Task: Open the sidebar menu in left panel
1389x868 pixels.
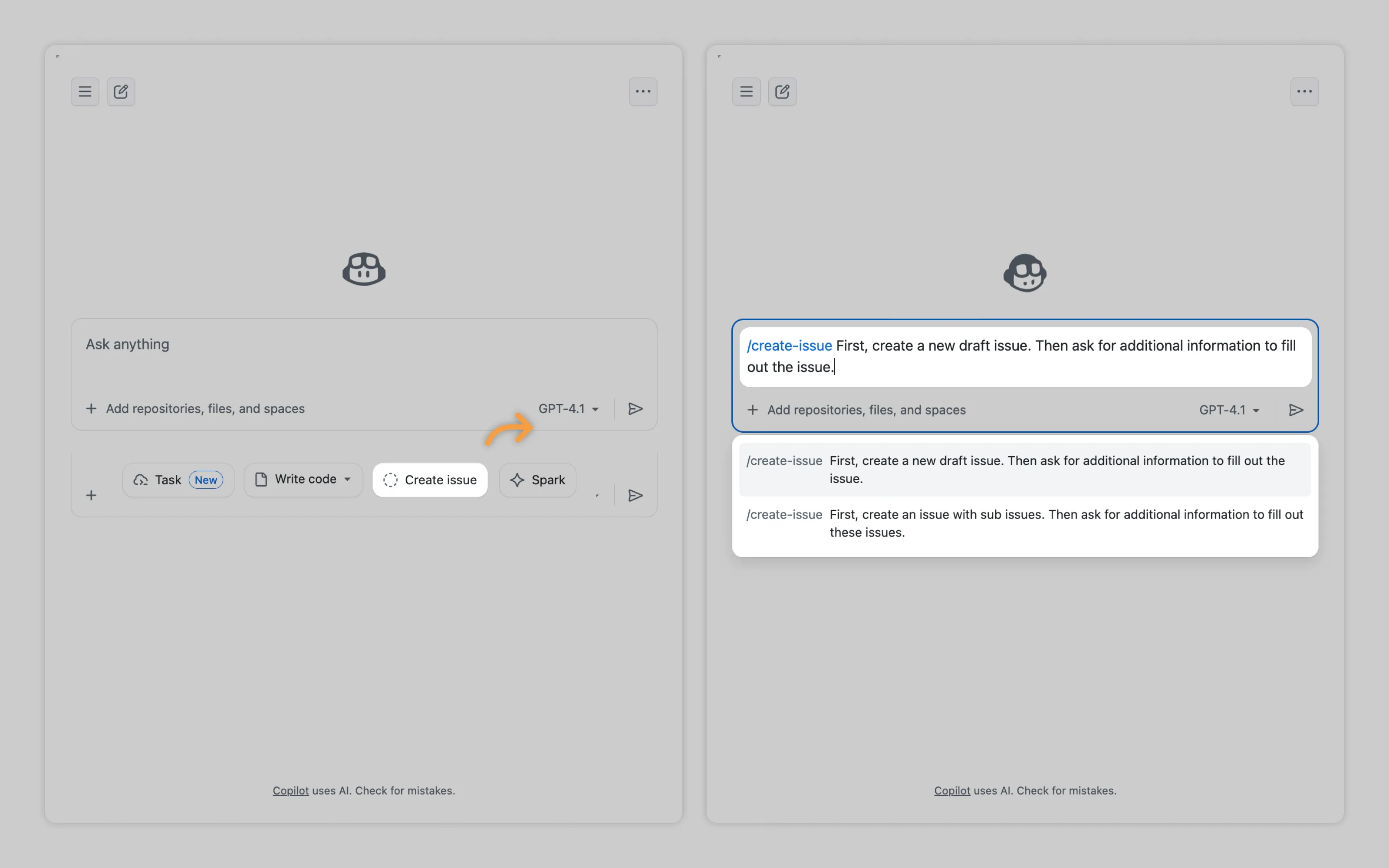Action: [85, 92]
